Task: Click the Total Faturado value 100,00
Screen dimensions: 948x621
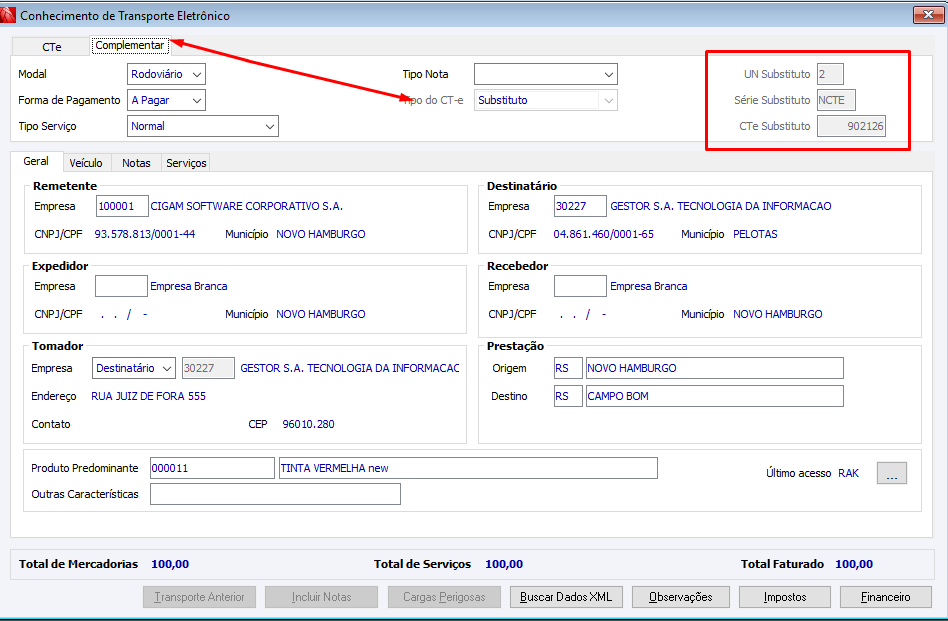Action: (x=854, y=564)
